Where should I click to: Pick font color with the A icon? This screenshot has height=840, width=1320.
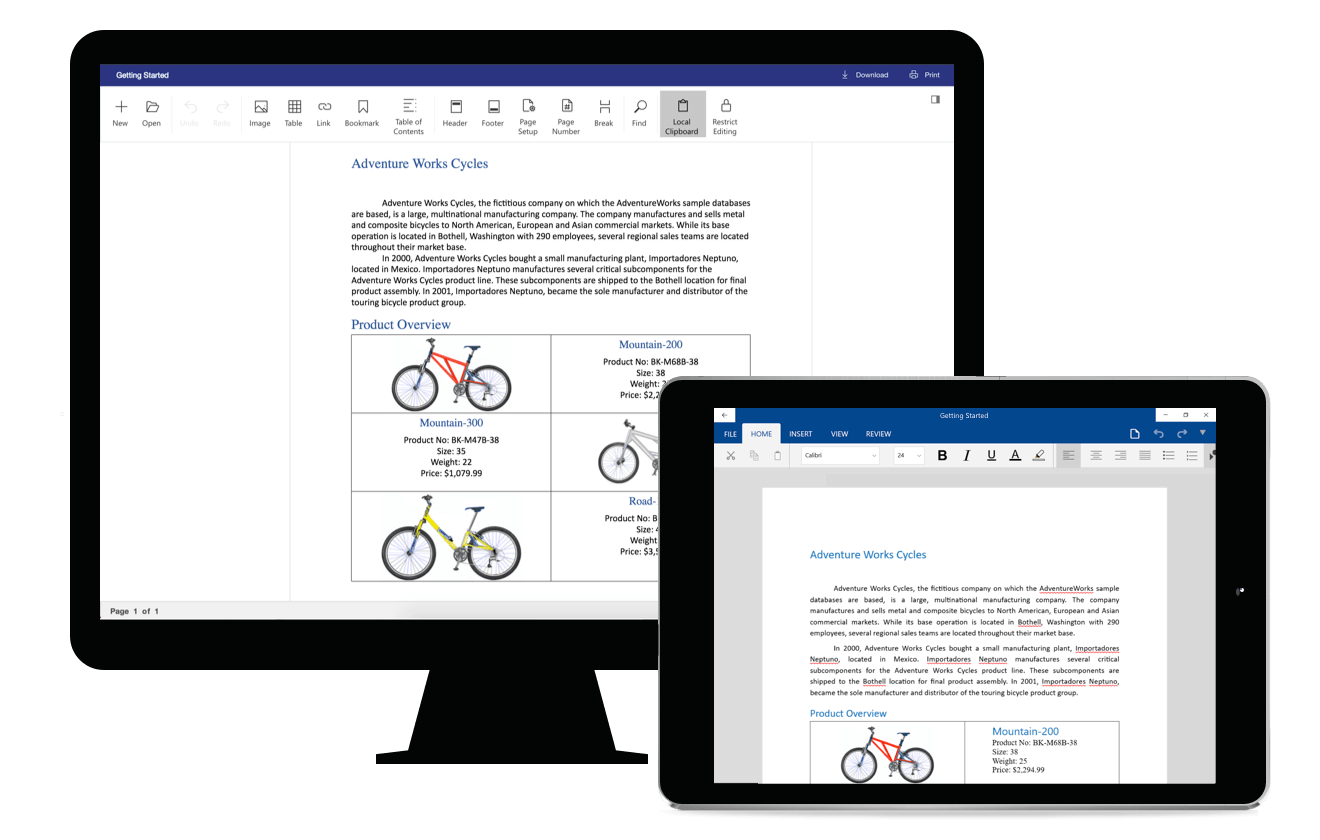pos(1015,456)
